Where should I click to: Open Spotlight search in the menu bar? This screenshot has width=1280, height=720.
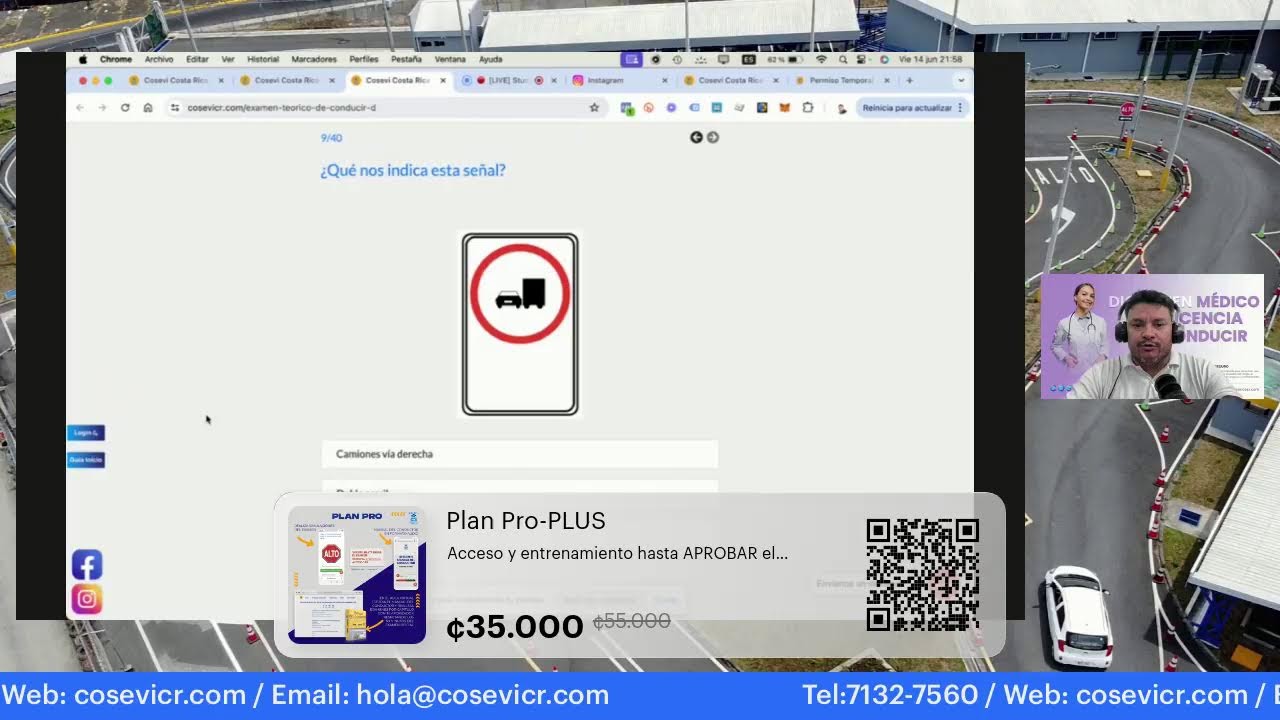[x=844, y=59]
